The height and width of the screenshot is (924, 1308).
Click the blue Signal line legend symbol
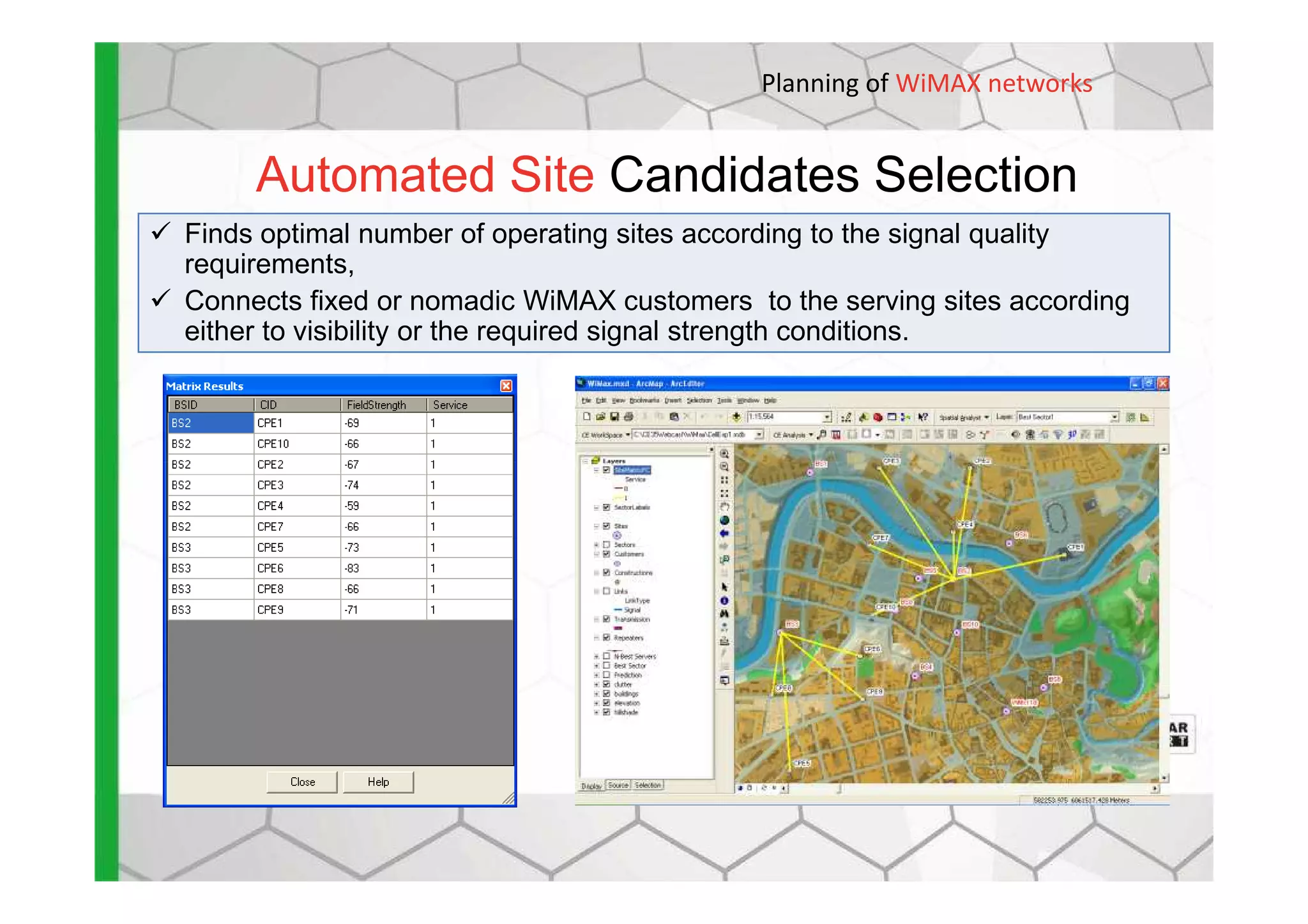618,610
